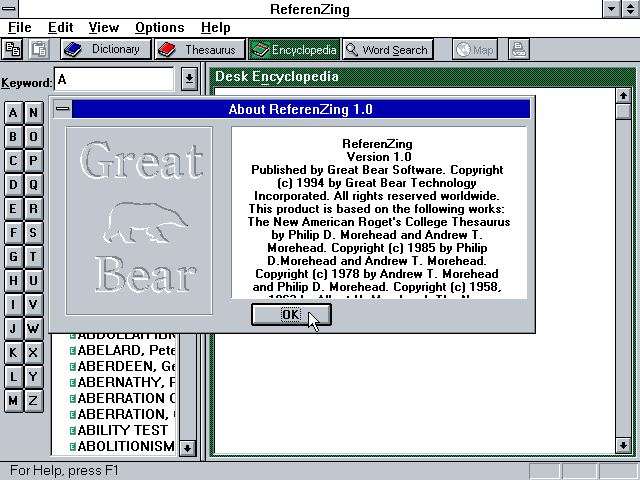This screenshot has width=640, height=480.
Task: Open the Keyword history dropdown arrow
Action: pos(189,79)
